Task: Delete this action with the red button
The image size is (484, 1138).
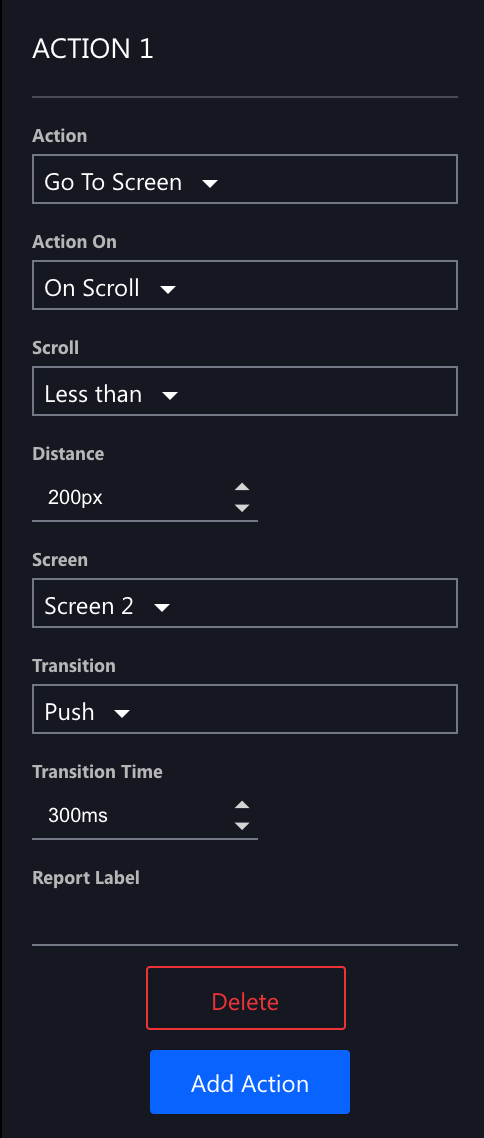Action: click(x=246, y=997)
